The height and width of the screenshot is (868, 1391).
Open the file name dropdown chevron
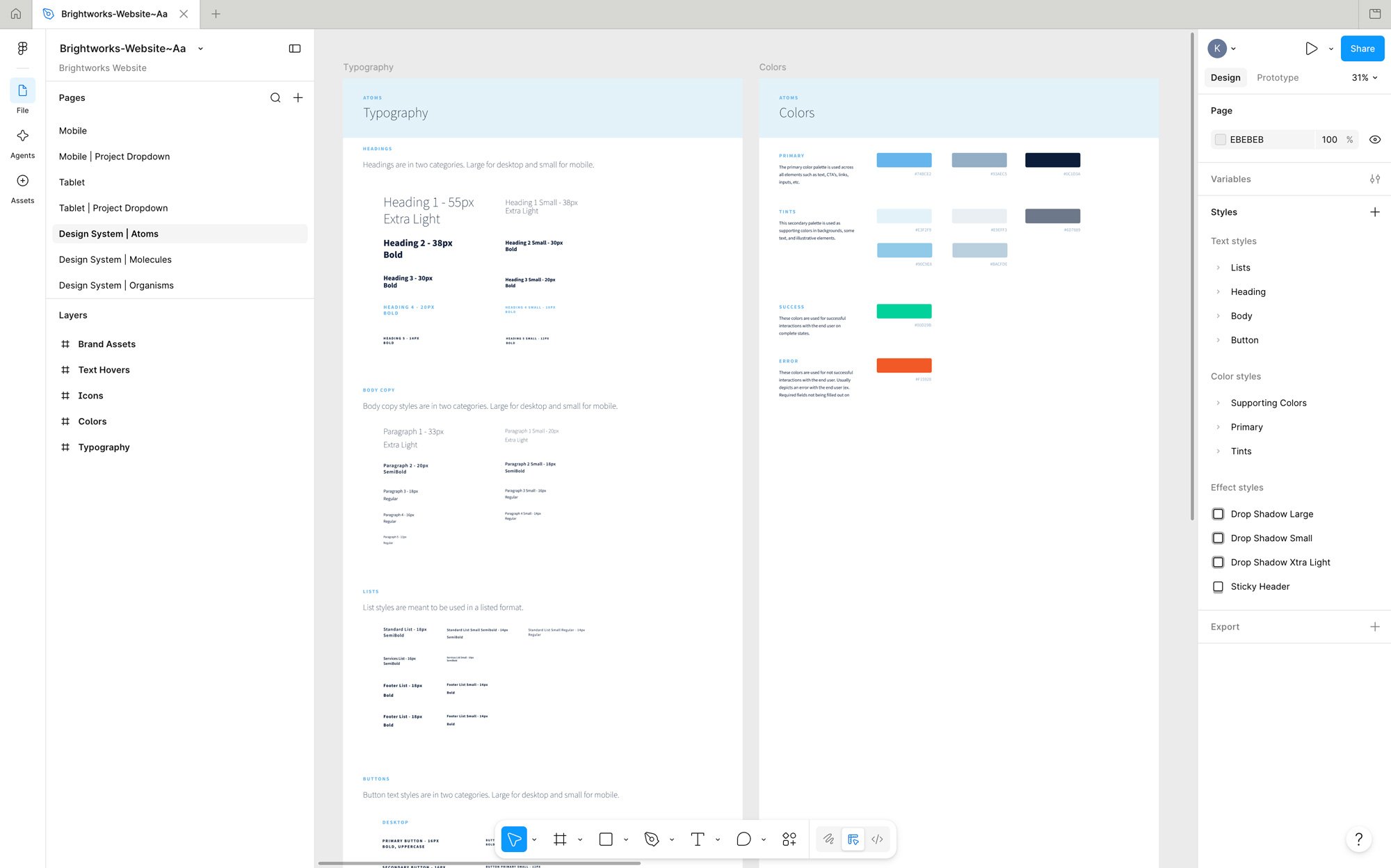coord(200,49)
